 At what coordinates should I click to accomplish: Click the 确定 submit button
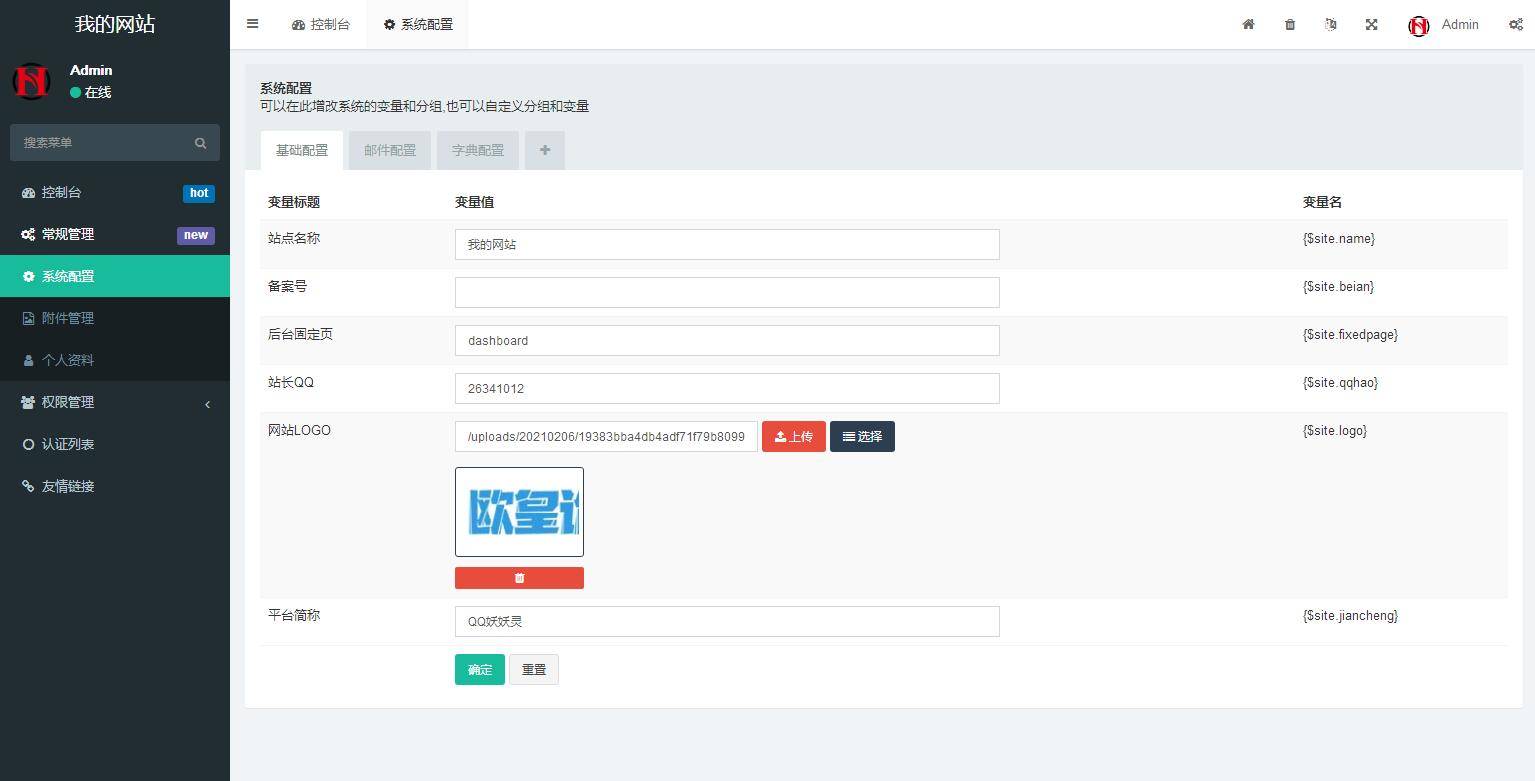pyautogui.click(x=479, y=669)
